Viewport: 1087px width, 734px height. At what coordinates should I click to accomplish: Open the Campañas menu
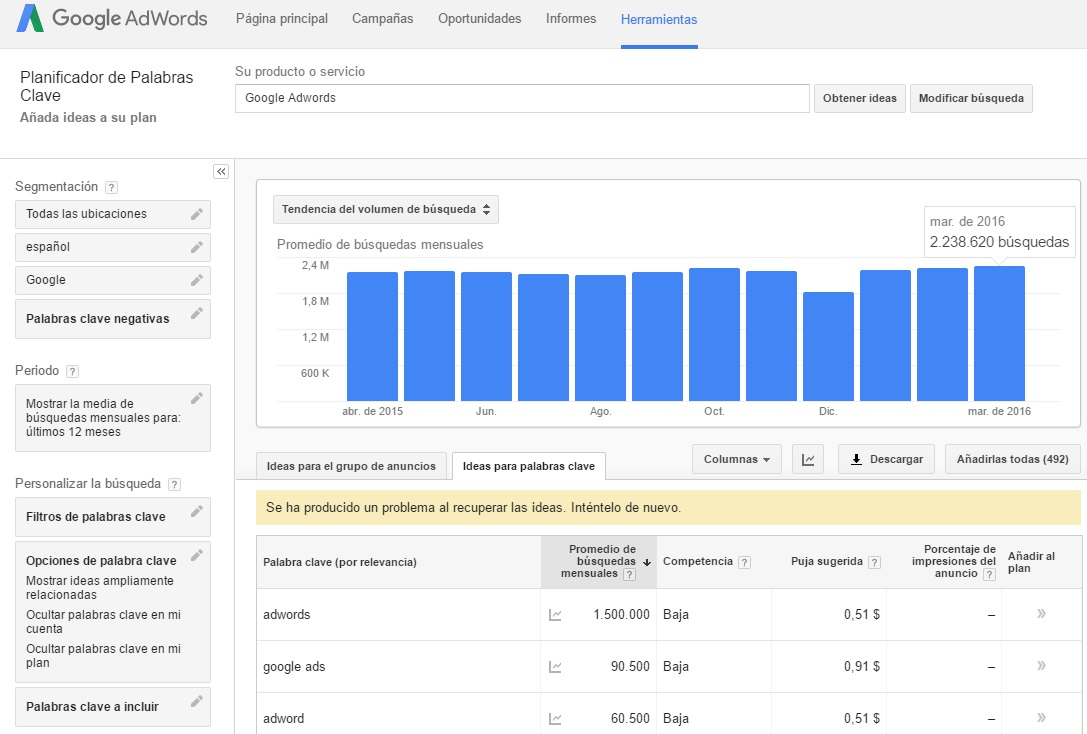click(x=383, y=19)
